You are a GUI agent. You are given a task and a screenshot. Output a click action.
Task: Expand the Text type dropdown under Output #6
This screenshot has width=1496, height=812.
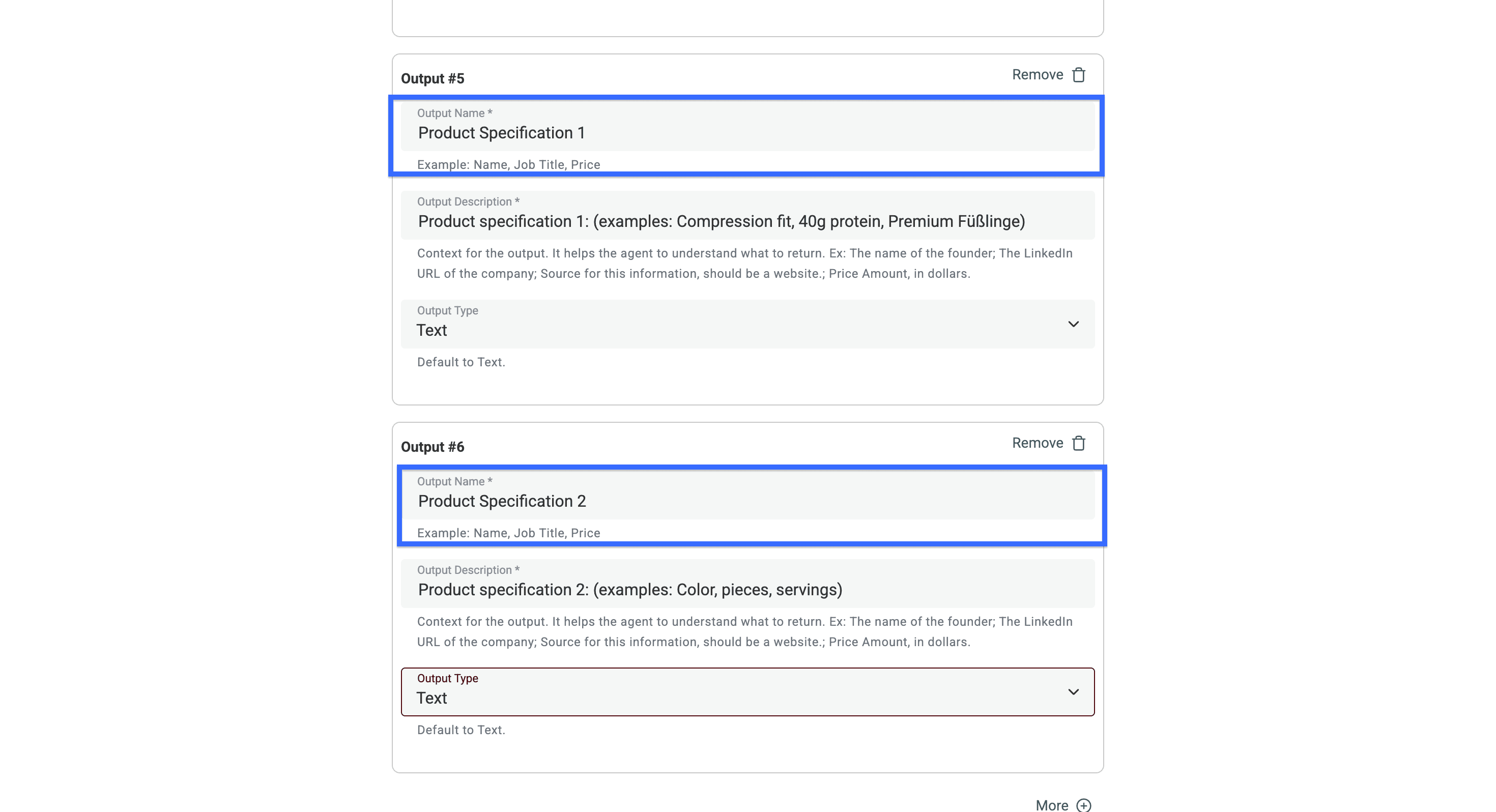pos(747,692)
